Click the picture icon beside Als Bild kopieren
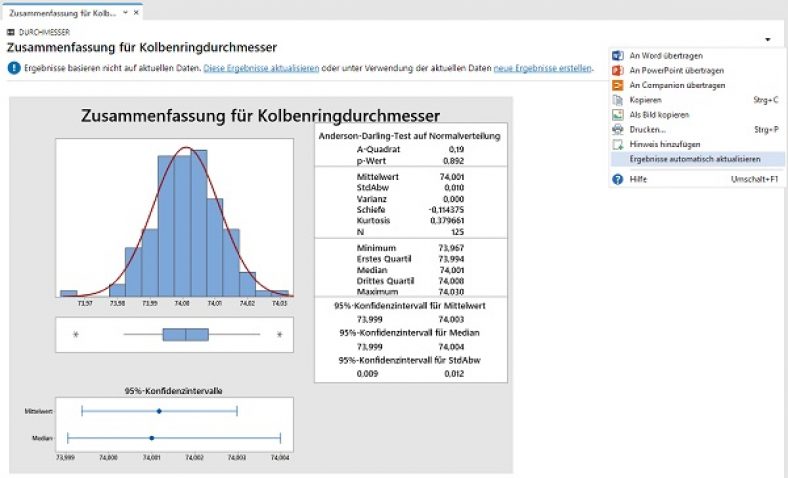 pos(617,115)
